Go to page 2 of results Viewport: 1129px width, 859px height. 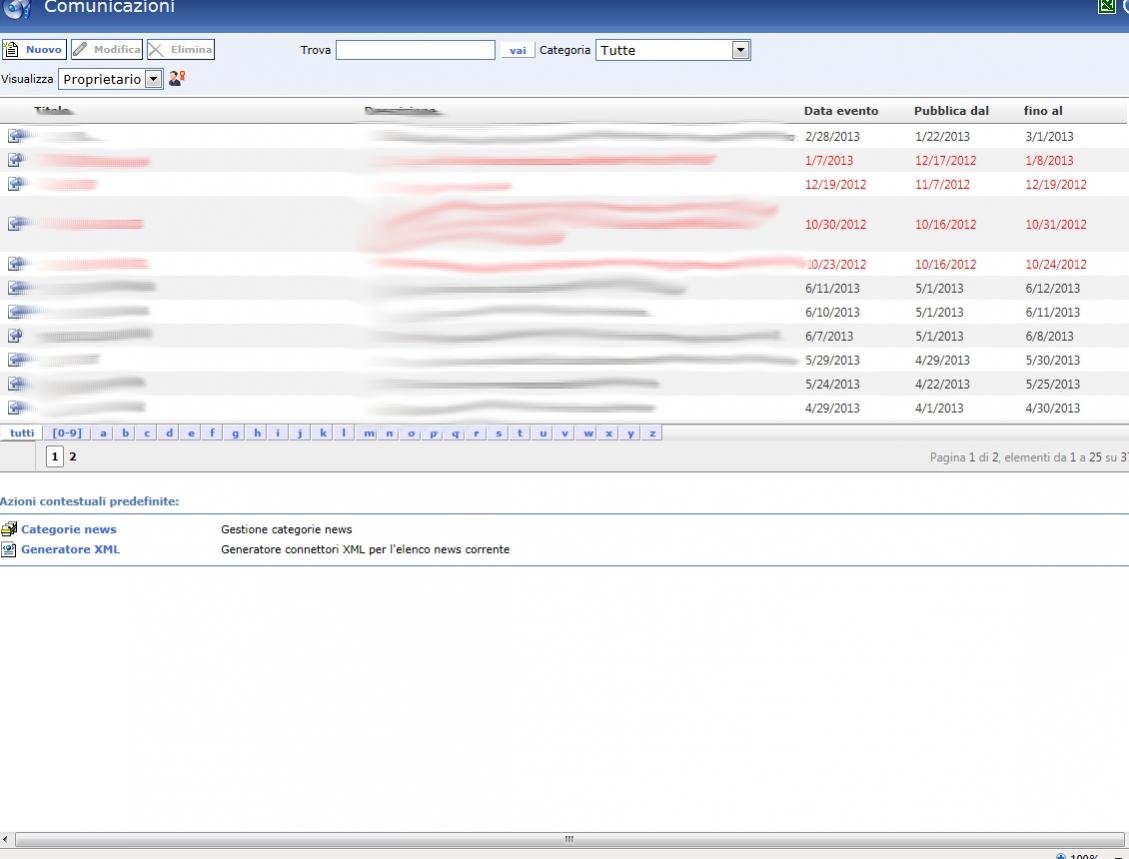pyautogui.click(x=73, y=457)
